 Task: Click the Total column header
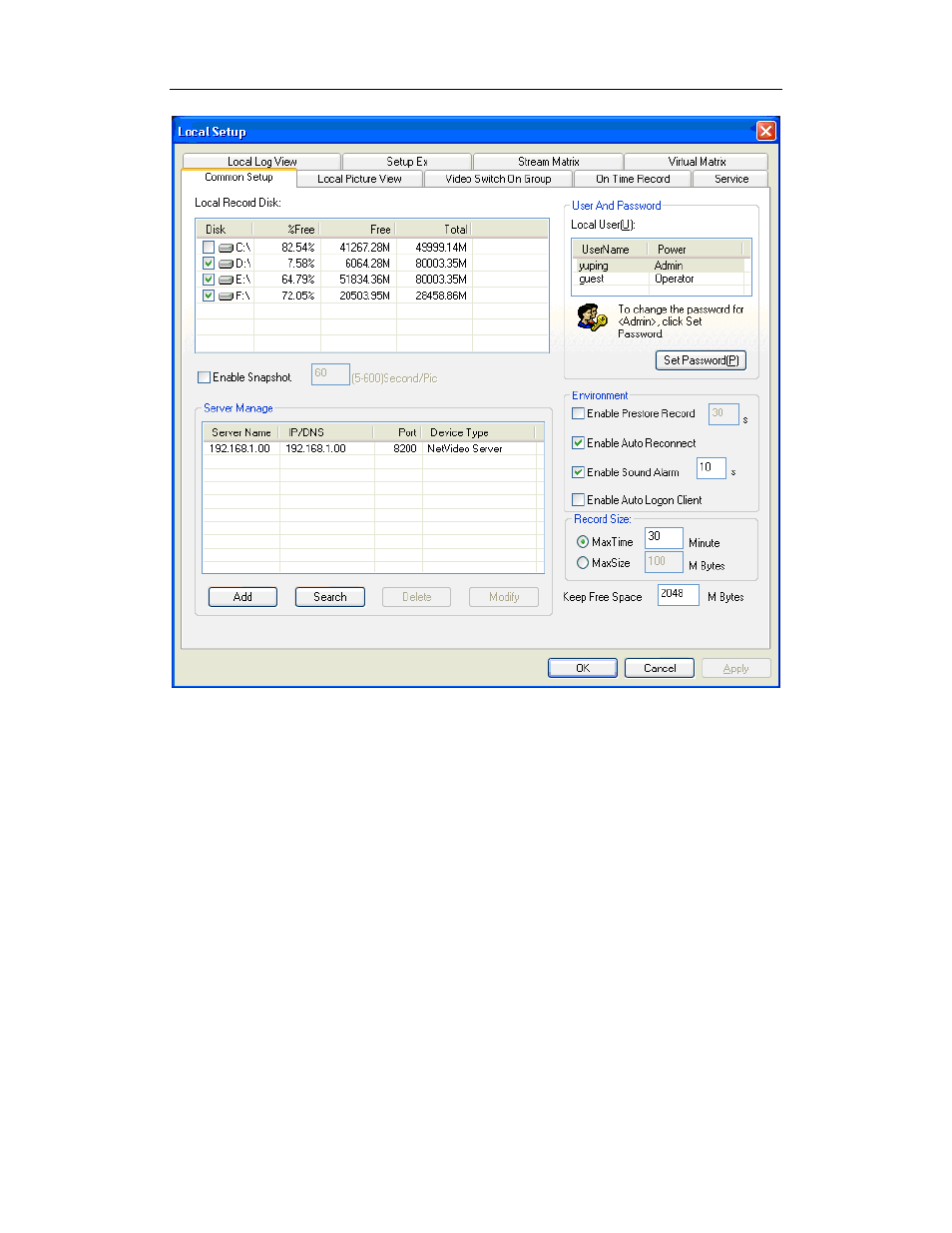click(434, 230)
